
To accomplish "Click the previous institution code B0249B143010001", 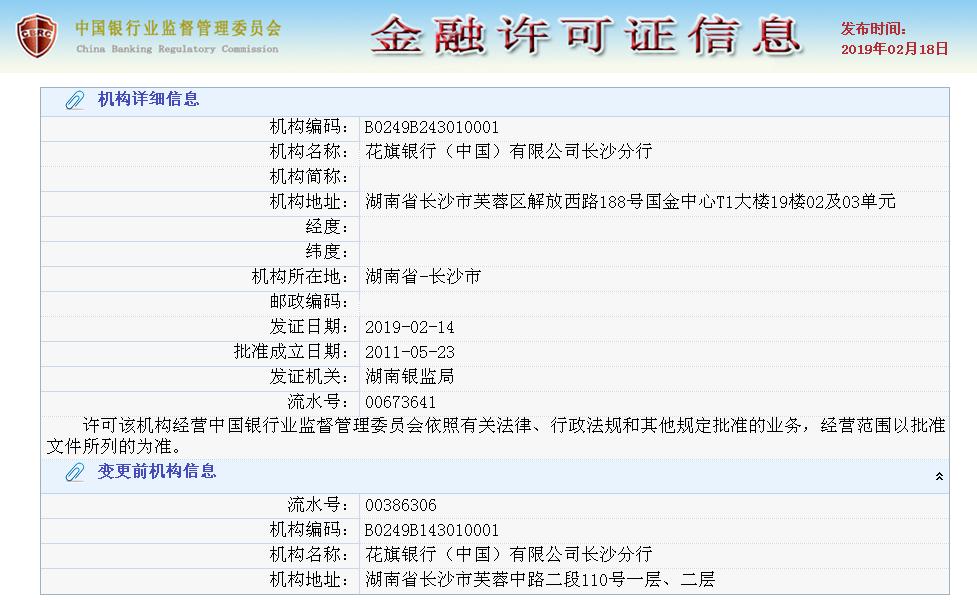I will click(432, 530).
